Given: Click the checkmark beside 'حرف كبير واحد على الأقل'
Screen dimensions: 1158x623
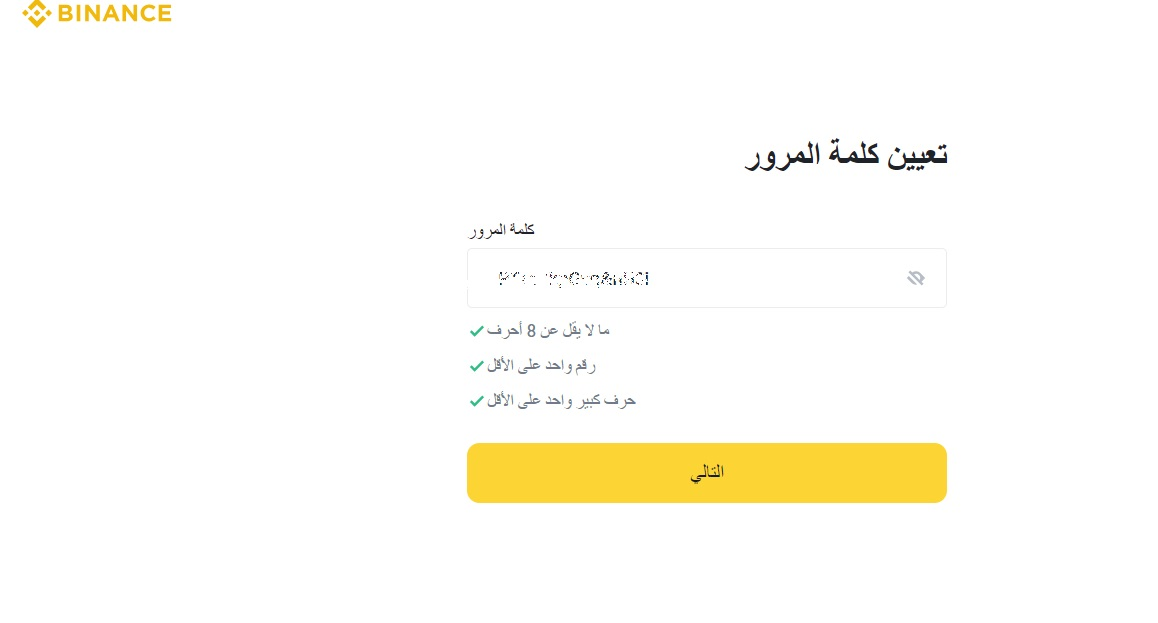Looking at the screenshot, I should coord(477,401).
